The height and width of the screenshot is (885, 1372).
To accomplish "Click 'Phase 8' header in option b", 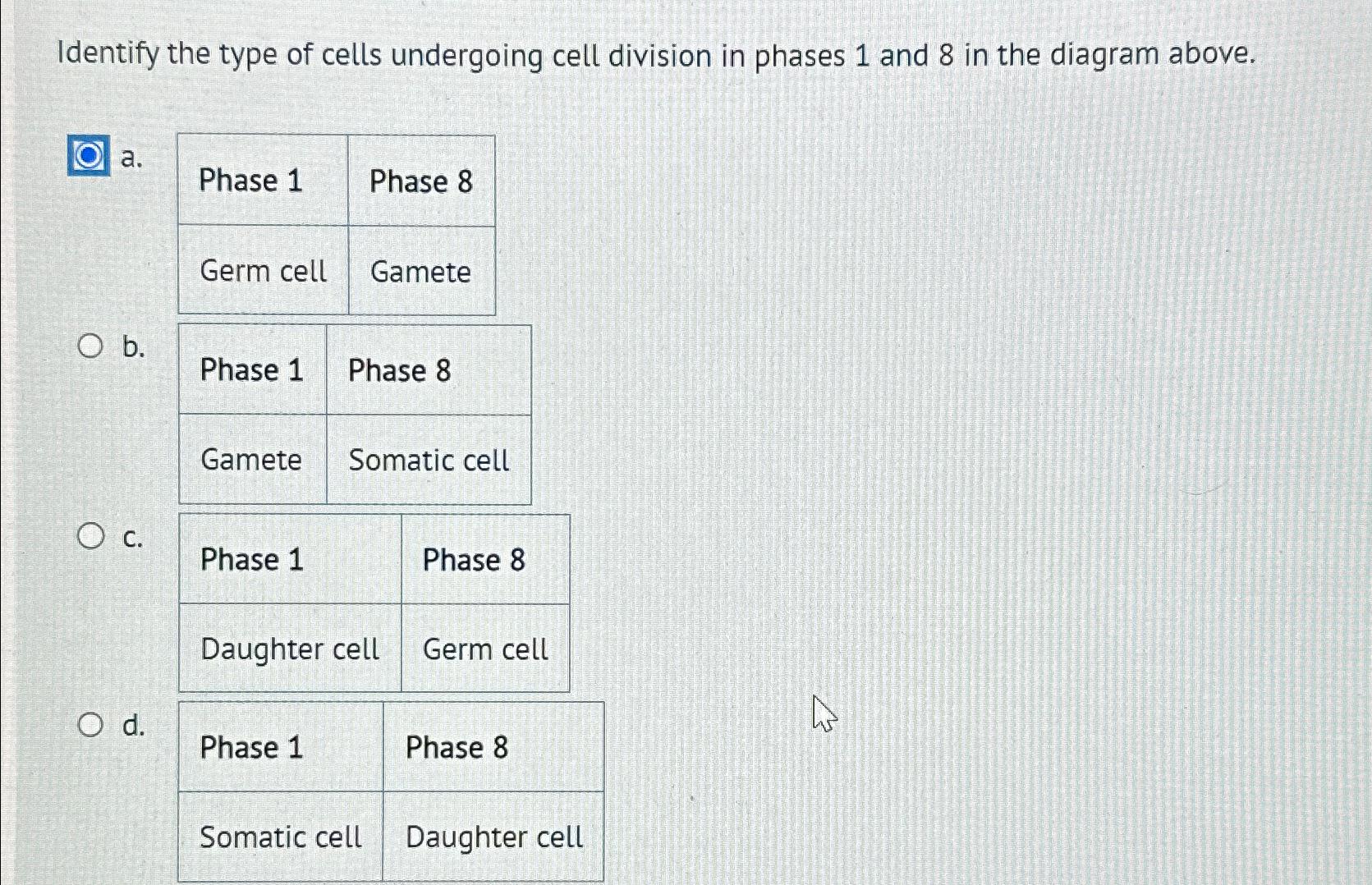I will pos(399,371).
